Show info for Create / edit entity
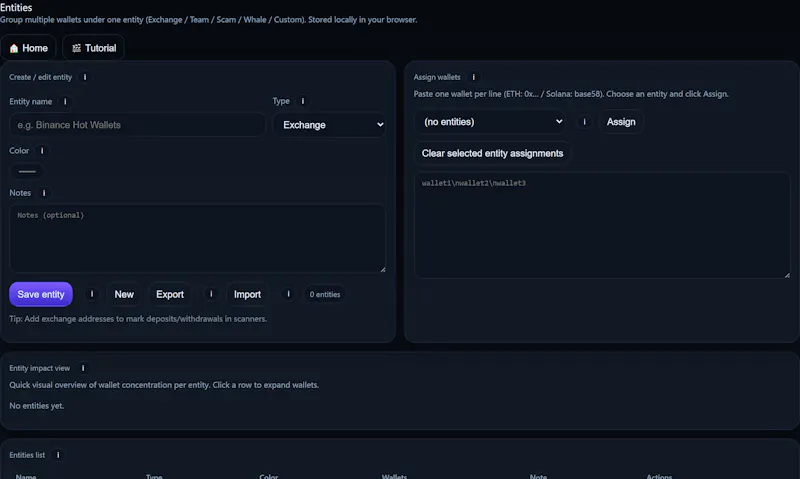 [85, 77]
